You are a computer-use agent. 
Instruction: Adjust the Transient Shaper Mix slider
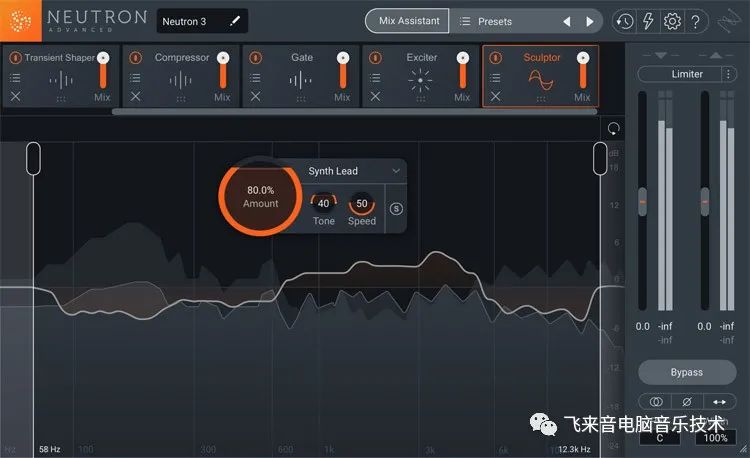click(103, 70)
